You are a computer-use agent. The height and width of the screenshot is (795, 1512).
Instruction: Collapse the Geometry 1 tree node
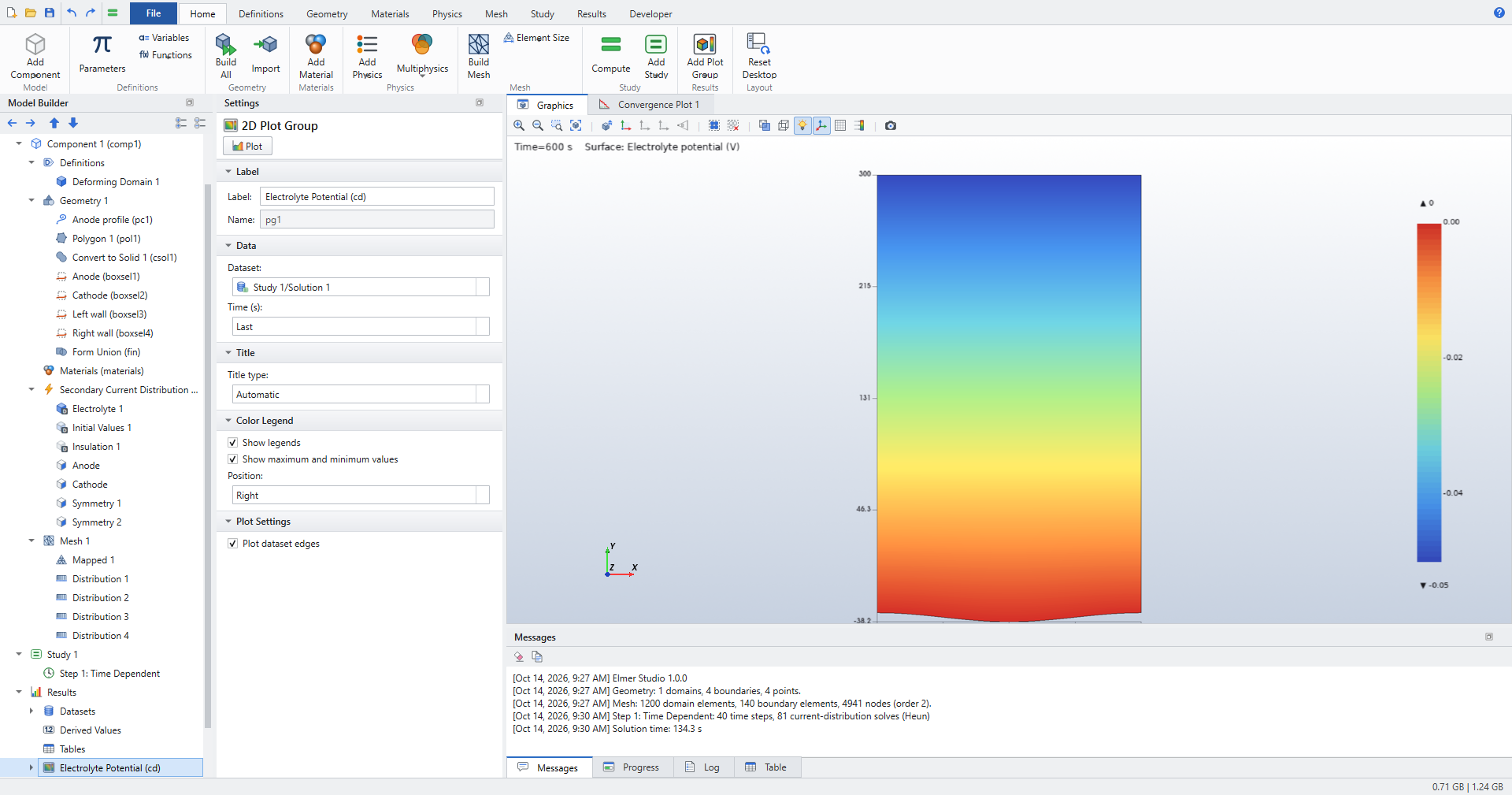pos(31,201)
